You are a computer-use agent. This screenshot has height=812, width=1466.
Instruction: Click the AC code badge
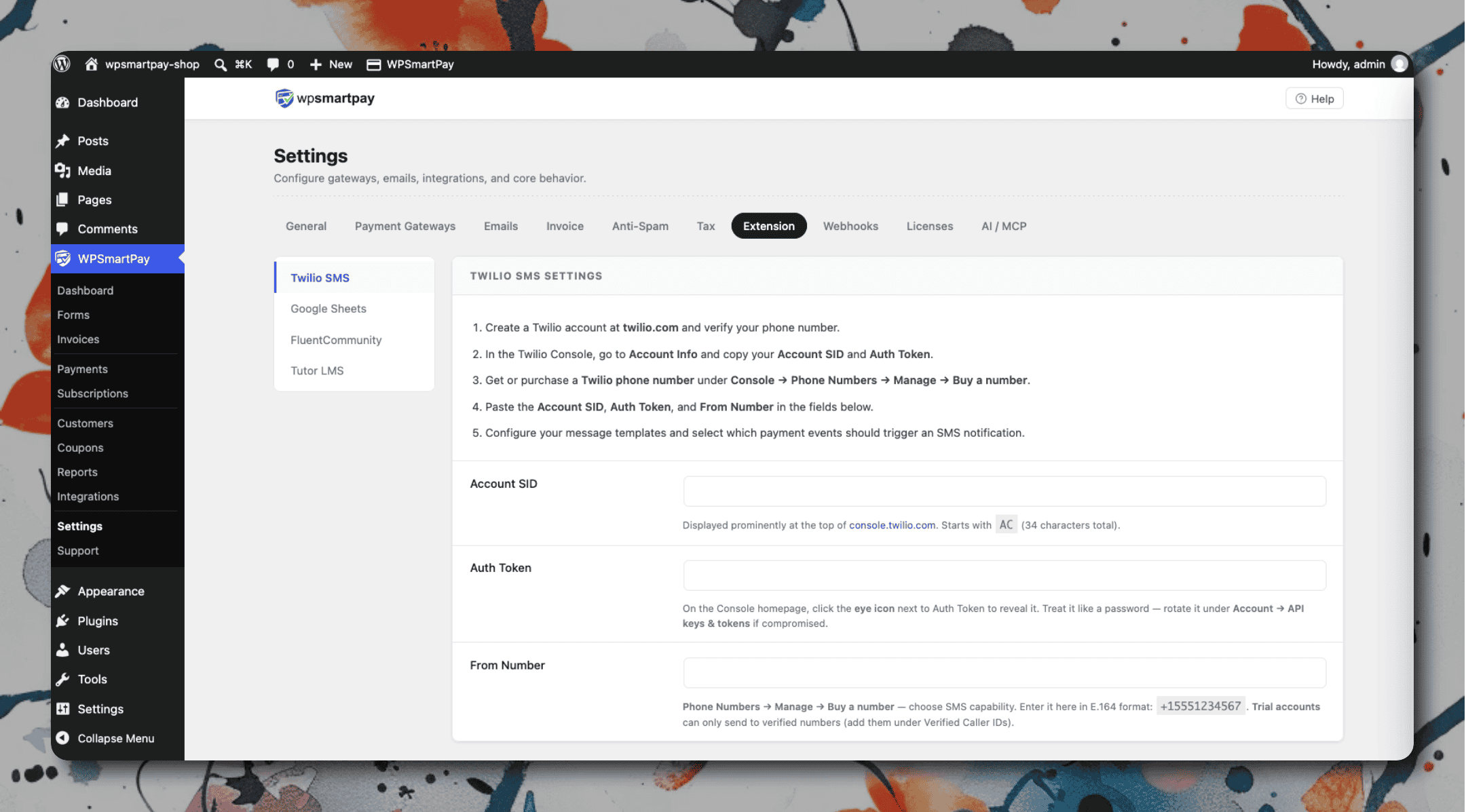1006,524
